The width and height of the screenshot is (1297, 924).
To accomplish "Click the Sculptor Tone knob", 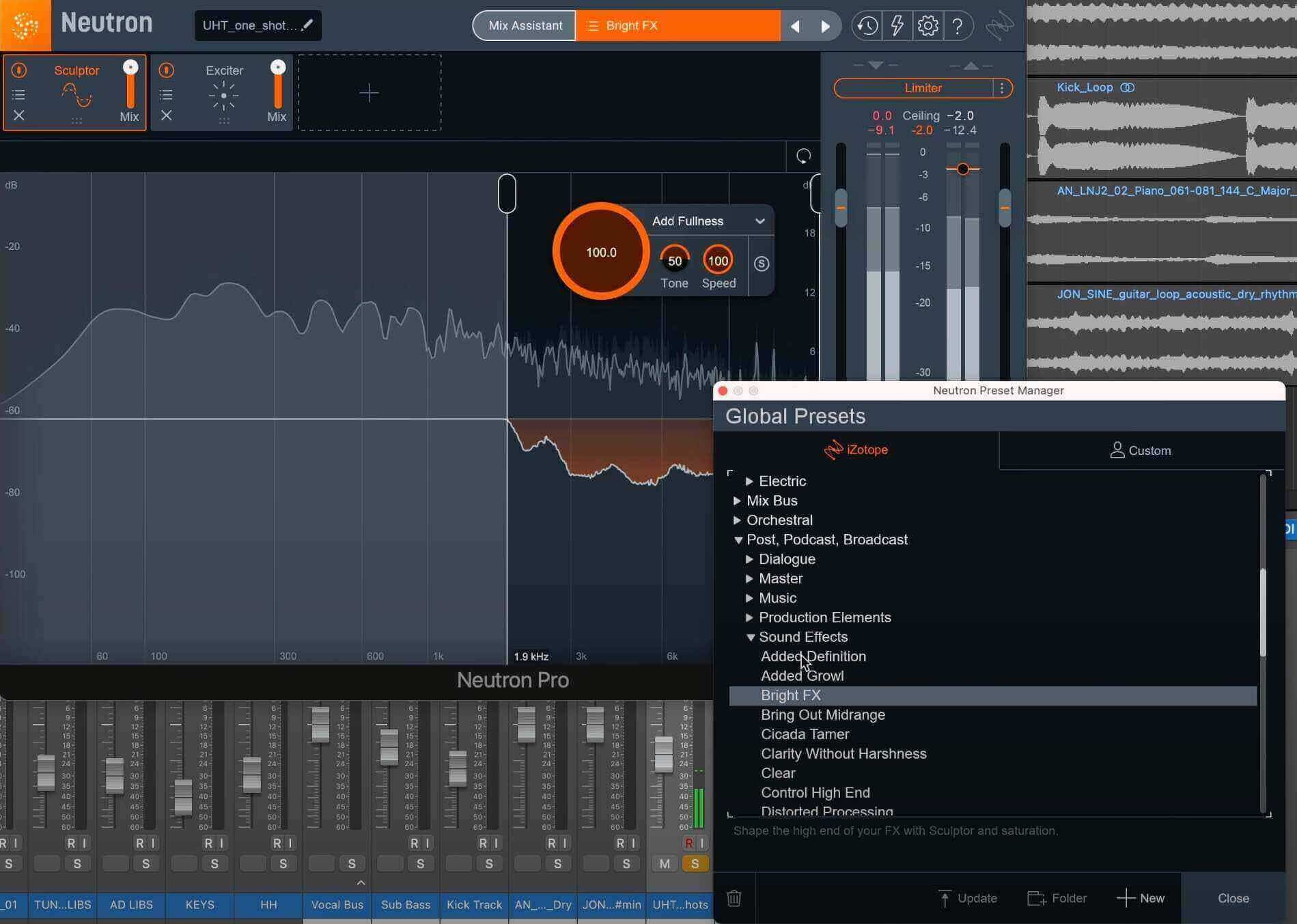I will click(675, 261).
